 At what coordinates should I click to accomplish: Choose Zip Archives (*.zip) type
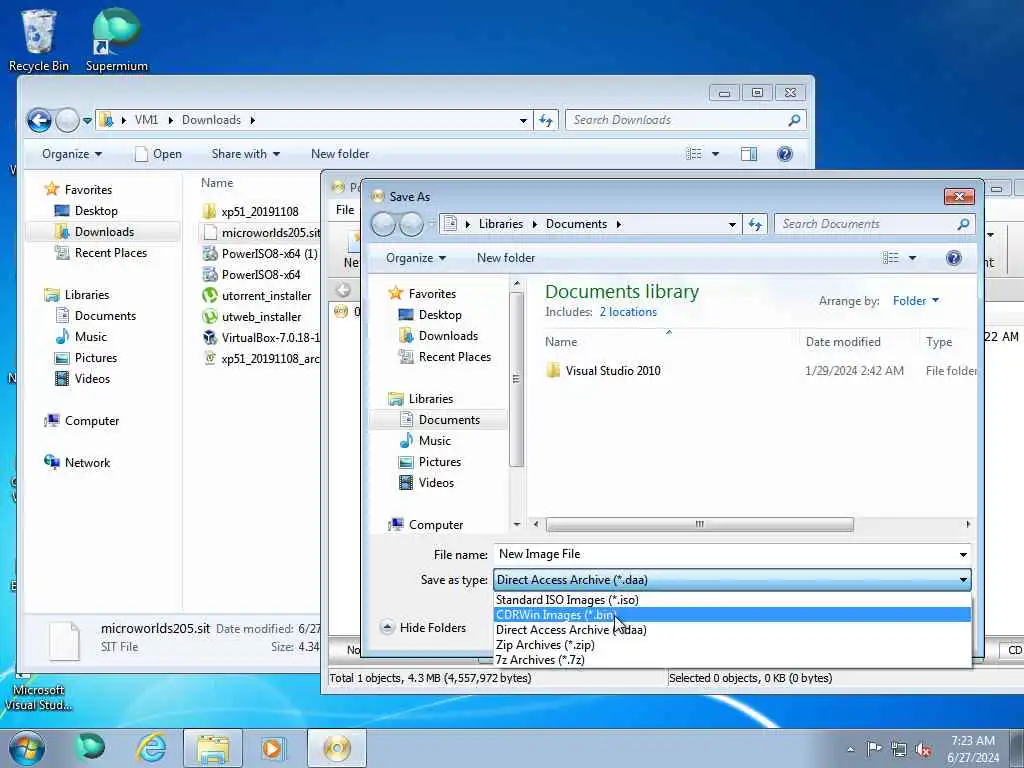click(732, 645)
